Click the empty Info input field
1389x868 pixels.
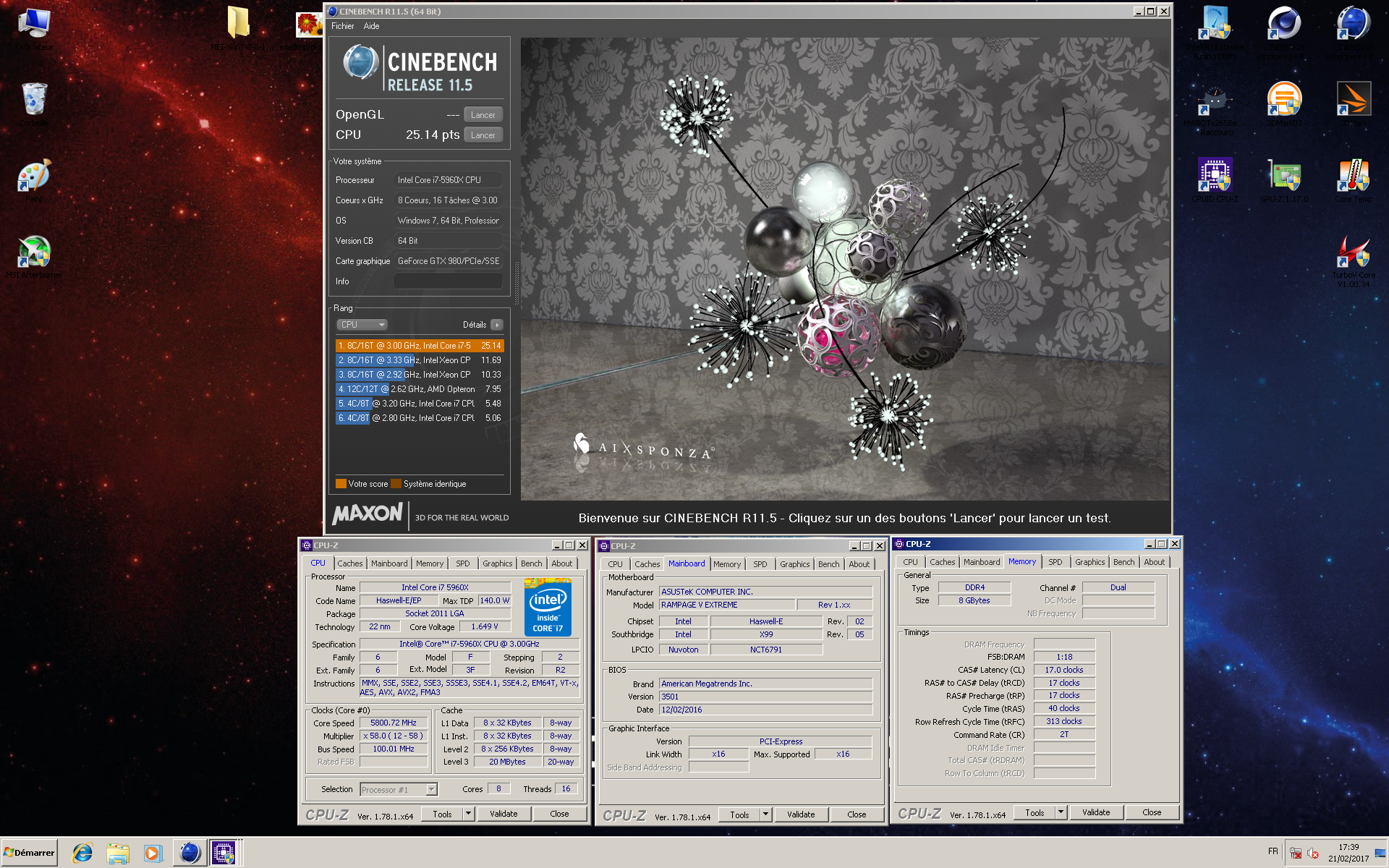448,281
